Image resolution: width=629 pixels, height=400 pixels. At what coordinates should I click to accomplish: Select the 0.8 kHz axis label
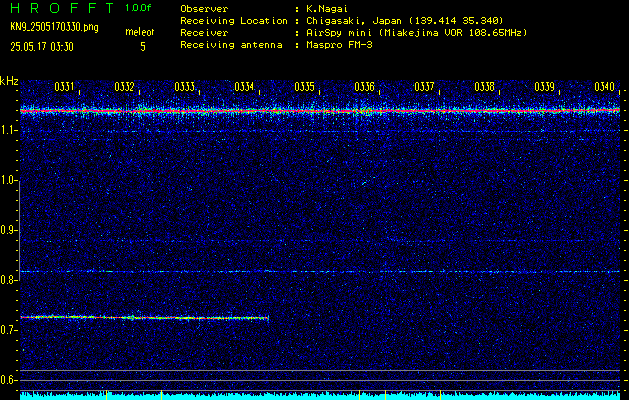pyautogui.click(x=8, y=280)
